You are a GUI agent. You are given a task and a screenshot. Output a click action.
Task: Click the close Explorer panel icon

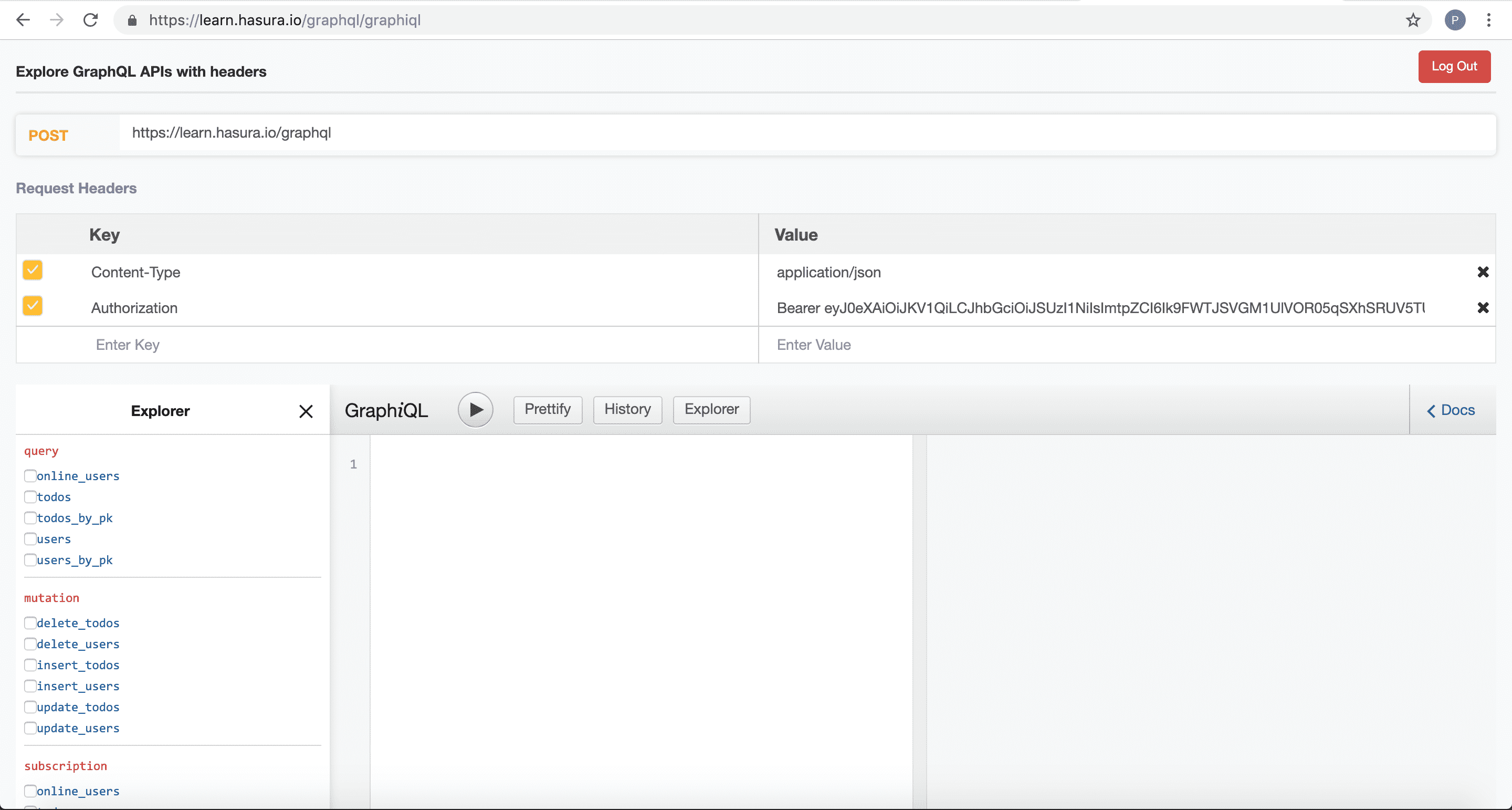[306, 410]
